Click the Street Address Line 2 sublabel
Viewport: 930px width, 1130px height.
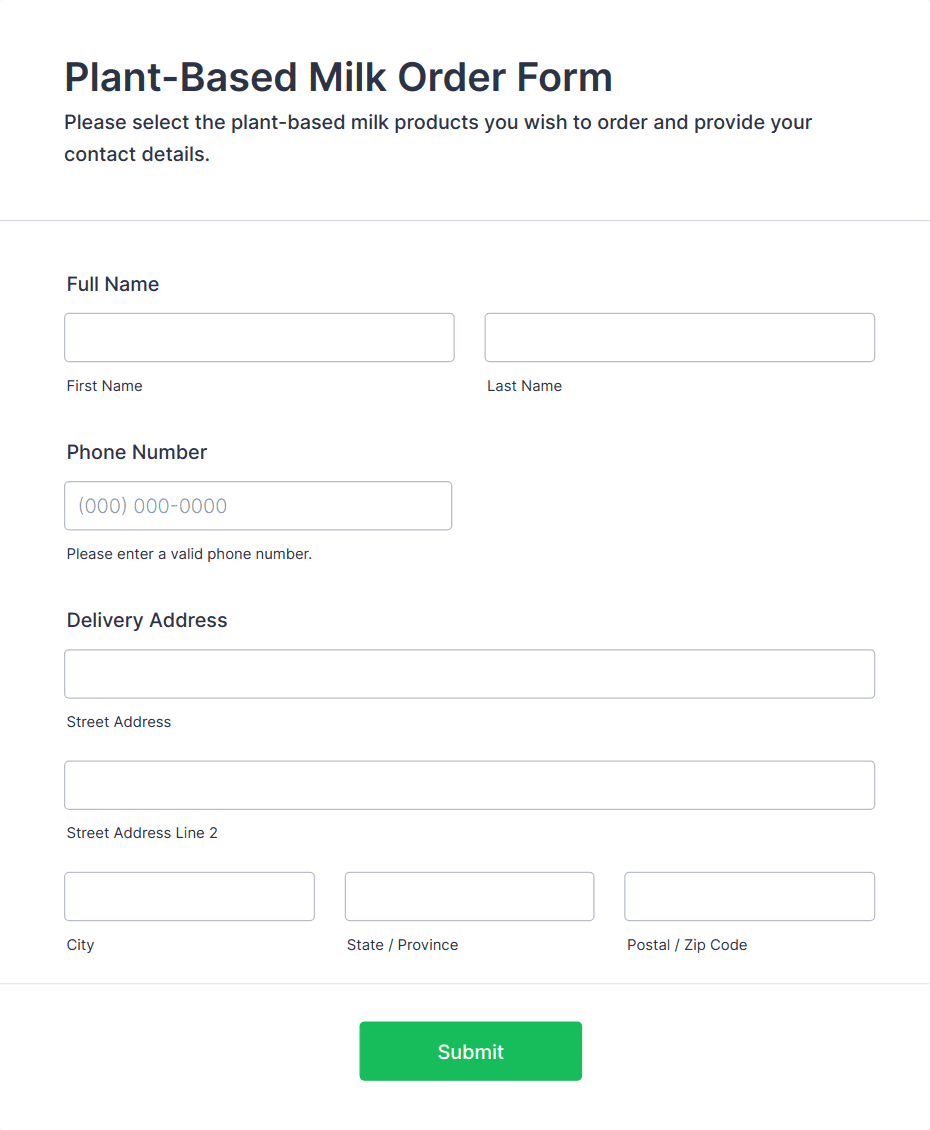pyautogui.click(x=142, y=833)
